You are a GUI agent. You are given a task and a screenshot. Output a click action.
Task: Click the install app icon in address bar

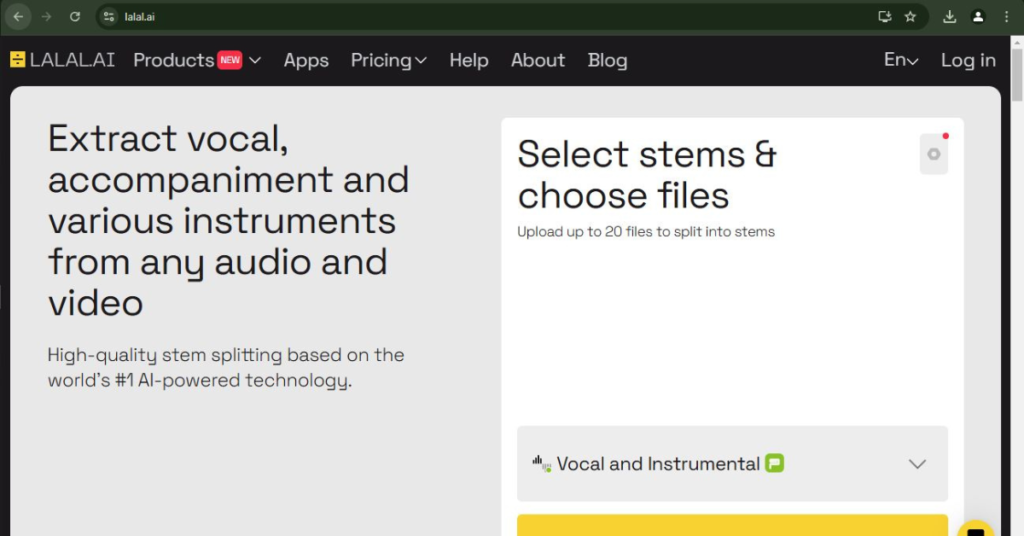coord(884,17)
